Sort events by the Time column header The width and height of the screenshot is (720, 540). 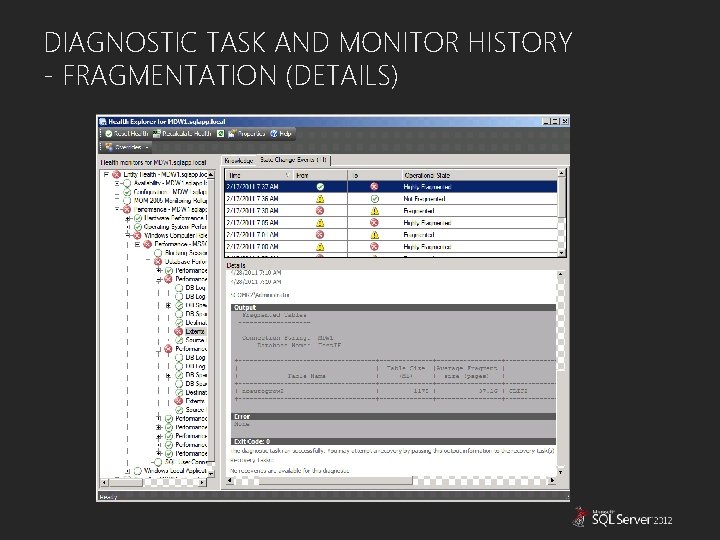point(259,175)
